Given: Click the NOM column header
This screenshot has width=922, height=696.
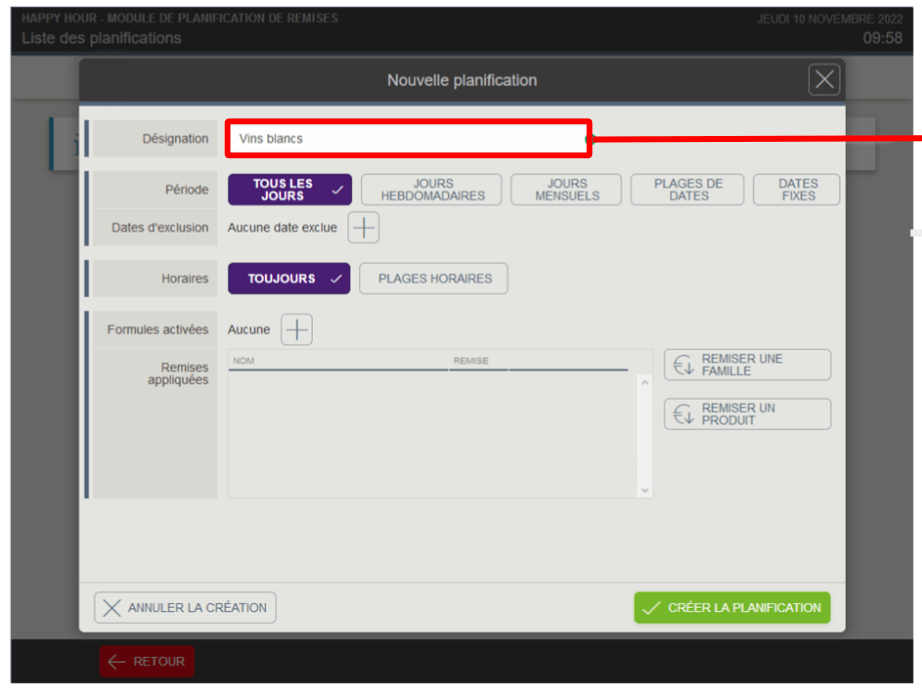Looking at the screenshot, I should (243, 361).
